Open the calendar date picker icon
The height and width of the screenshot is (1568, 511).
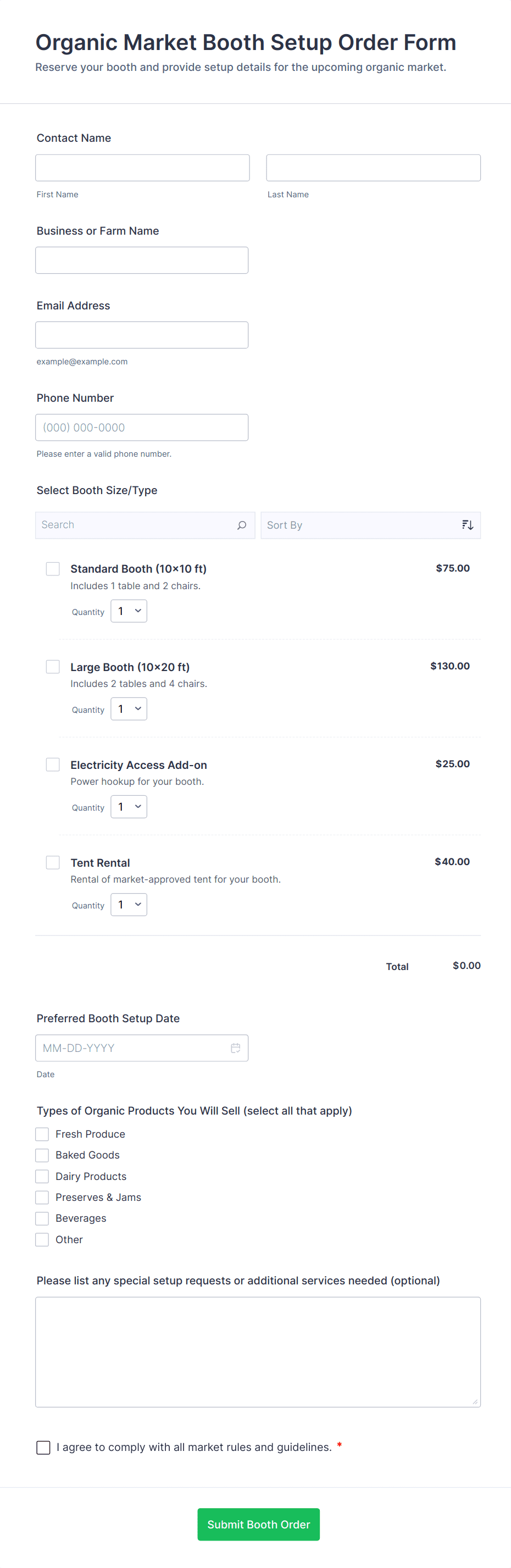tap(235, 1048)
